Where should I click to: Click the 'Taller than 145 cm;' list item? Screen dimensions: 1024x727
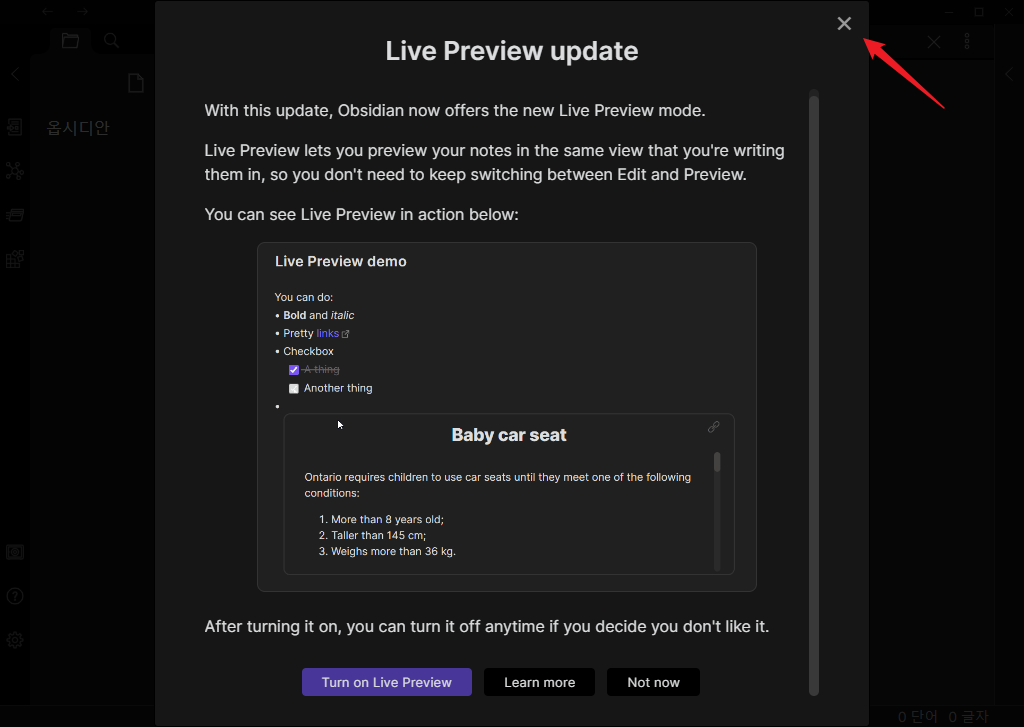(x=379, y=535)
